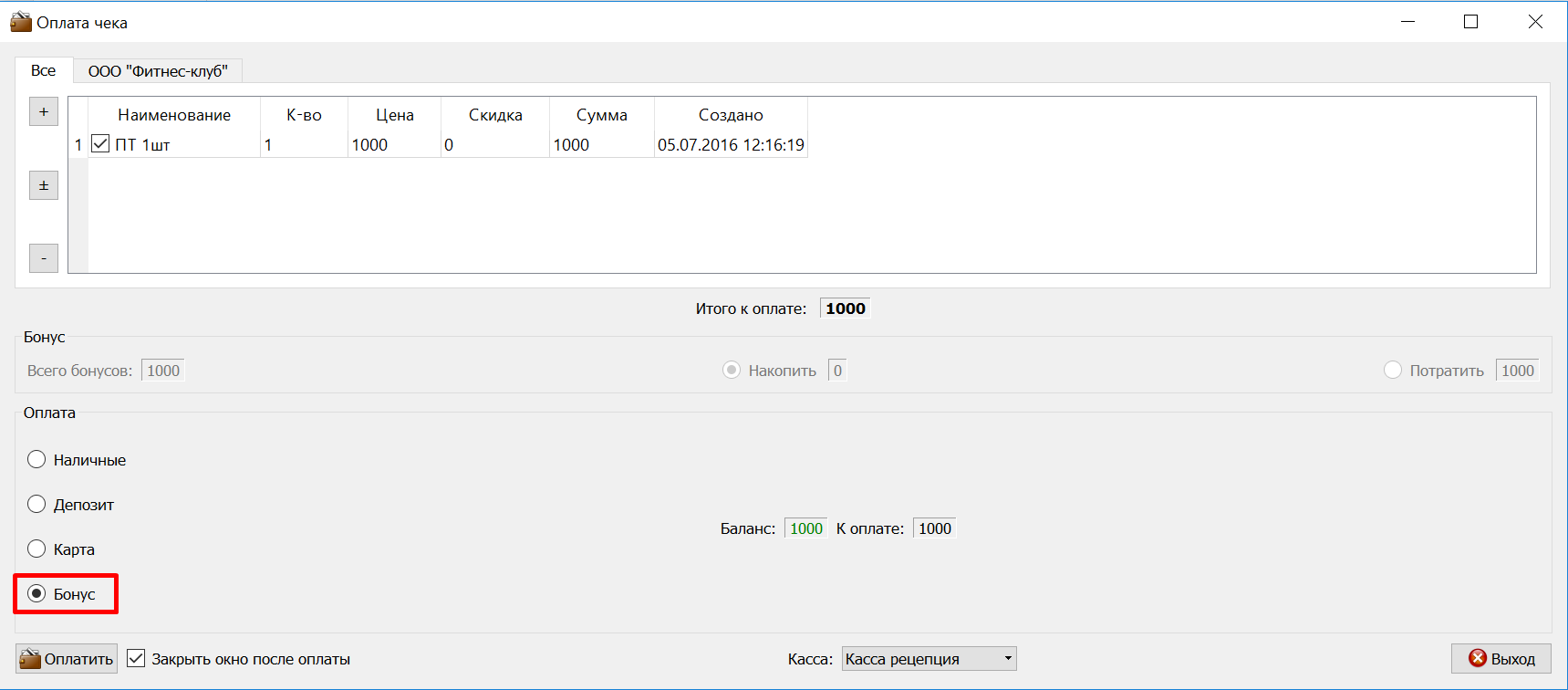This screenshot has width=1568, height=690.
Task: Click the Скидка column header
Action: coord(495,115)
